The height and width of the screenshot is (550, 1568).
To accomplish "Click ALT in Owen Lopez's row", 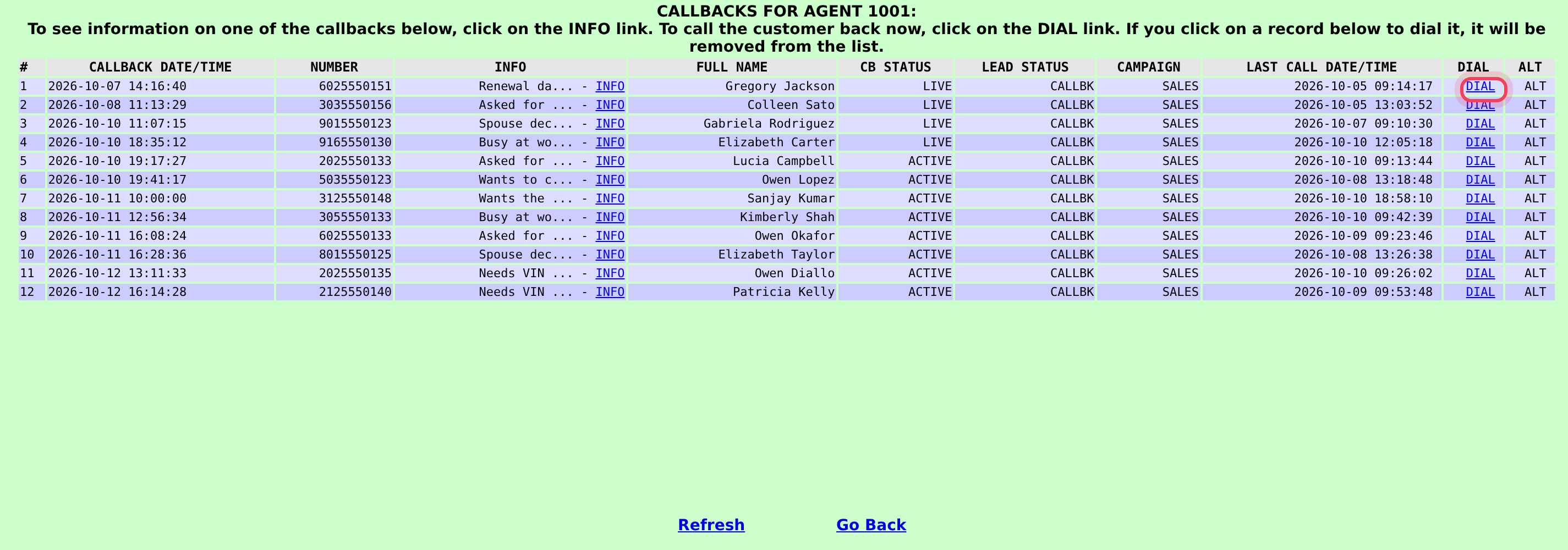I will [1534, 180].
